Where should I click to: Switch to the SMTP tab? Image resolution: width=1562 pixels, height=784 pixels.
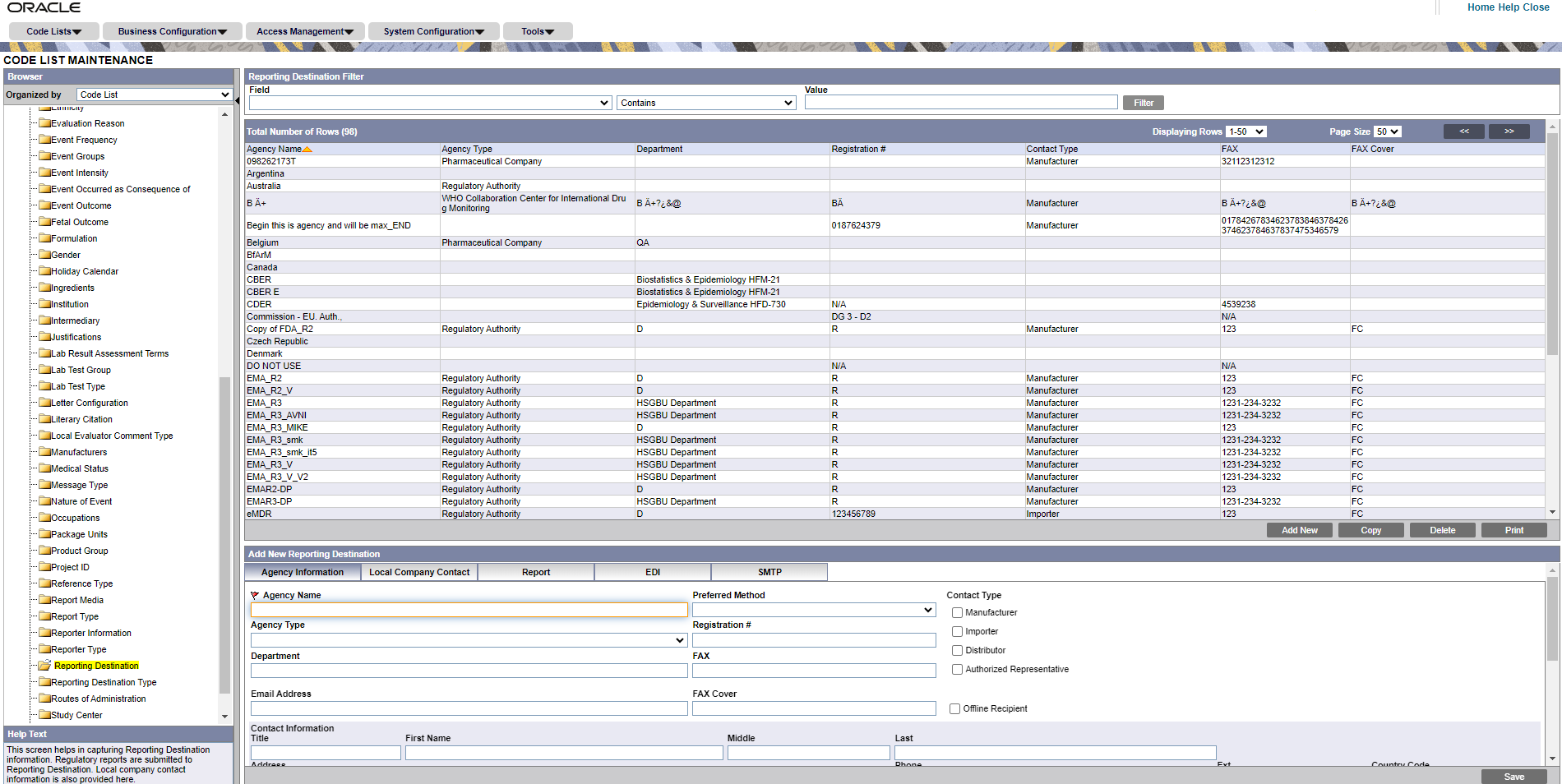pyautogui.click(x=769, y=572)
